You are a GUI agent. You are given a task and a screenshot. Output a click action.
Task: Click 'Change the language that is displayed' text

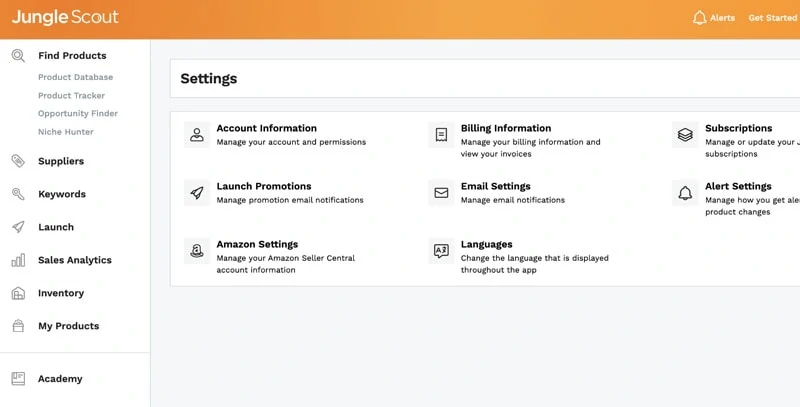[x=534, y=259]
